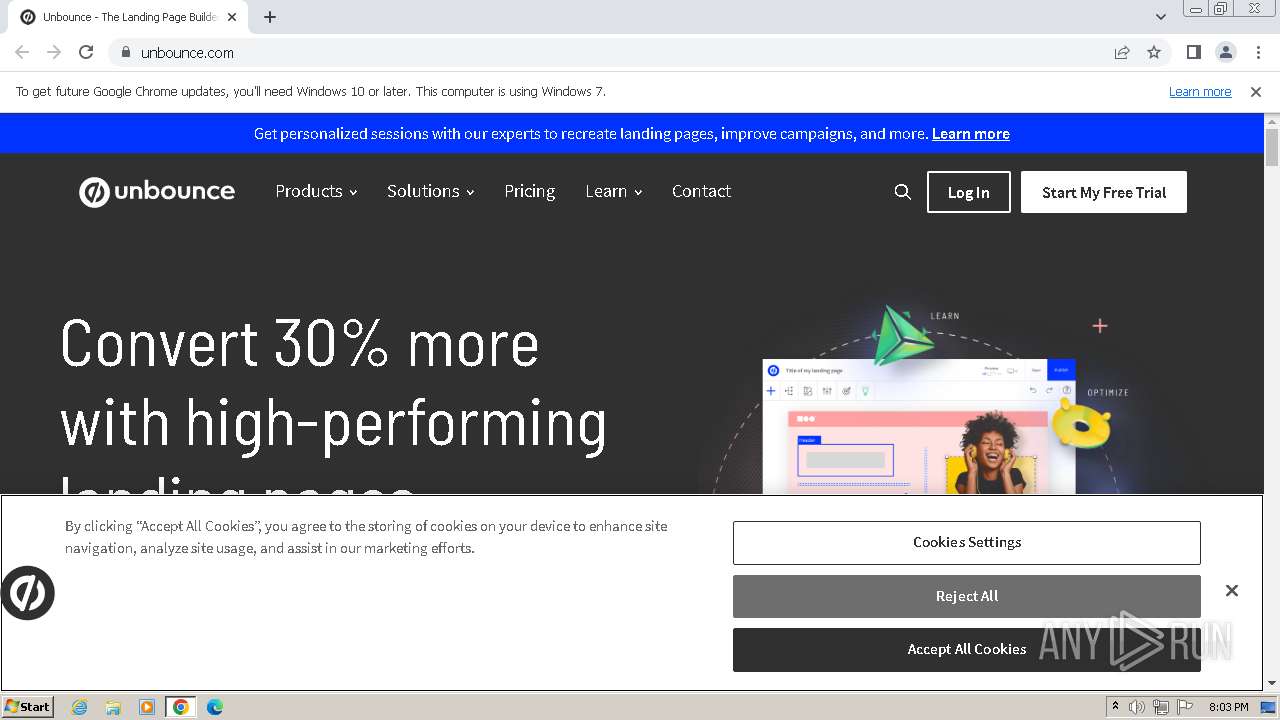The width and height of the screenshot is (1280, 720).
Task: Open a new tab with plus button
Action: point(270,17)
